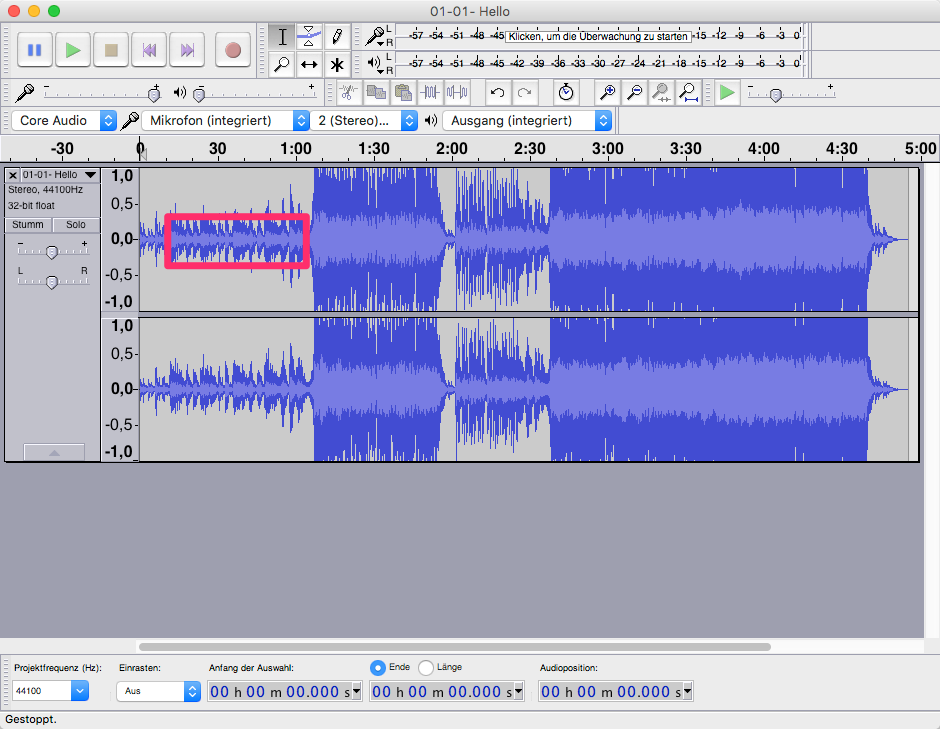Select the Selection (I-beam) tool
940x729 pixels.
click(x=281, y=37)
